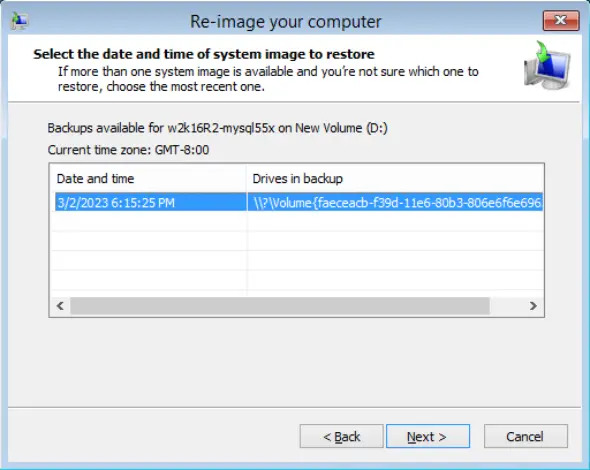590x470 pixels.
Task: Click the Drives in backup column header
Action: tap(395, 178)
